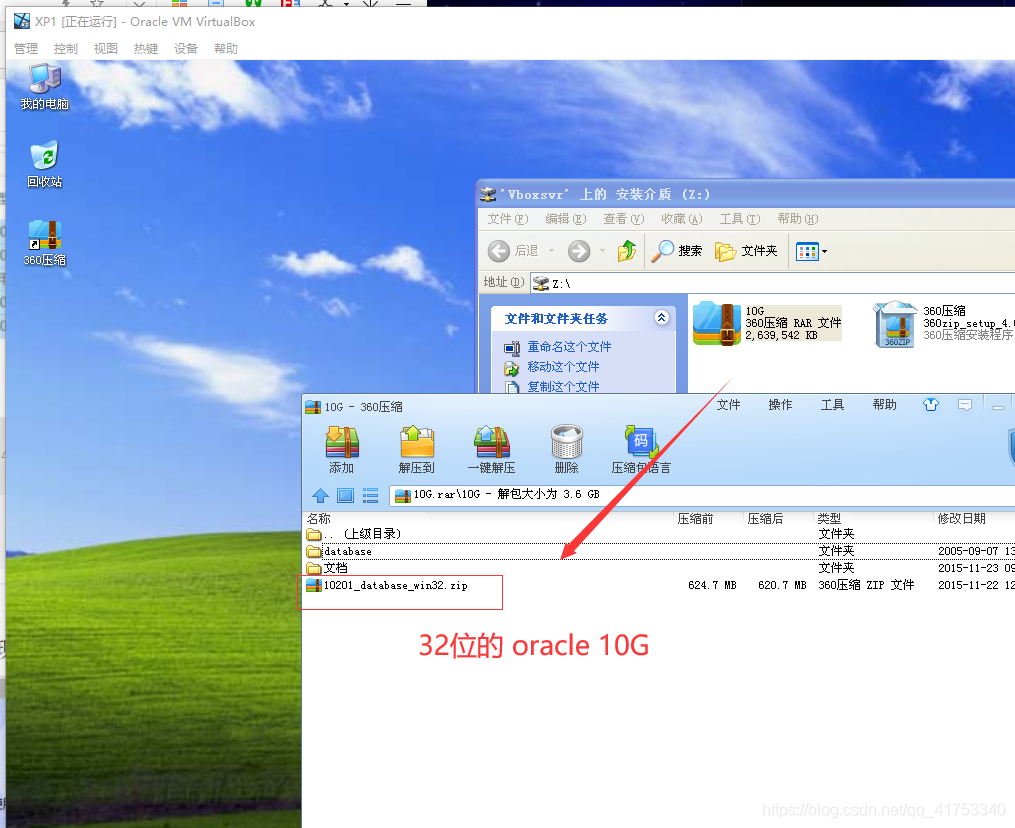This screenshot has height=828, width=1015.
Task: Open the Recycle Bin desktop icon
Action: click(45, 164)
